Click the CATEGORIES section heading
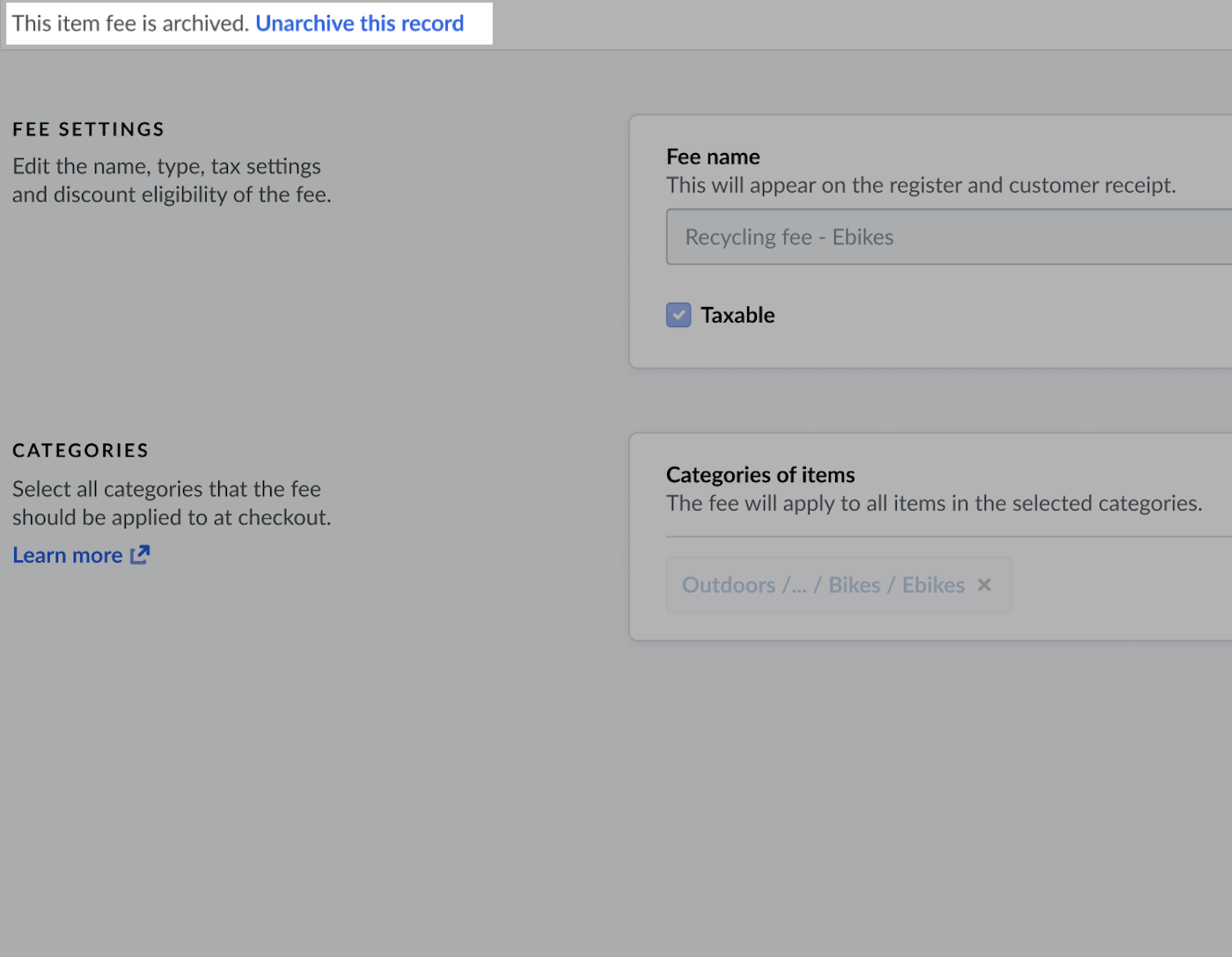Screen dimensions: 1232x957 click(80, 450)
